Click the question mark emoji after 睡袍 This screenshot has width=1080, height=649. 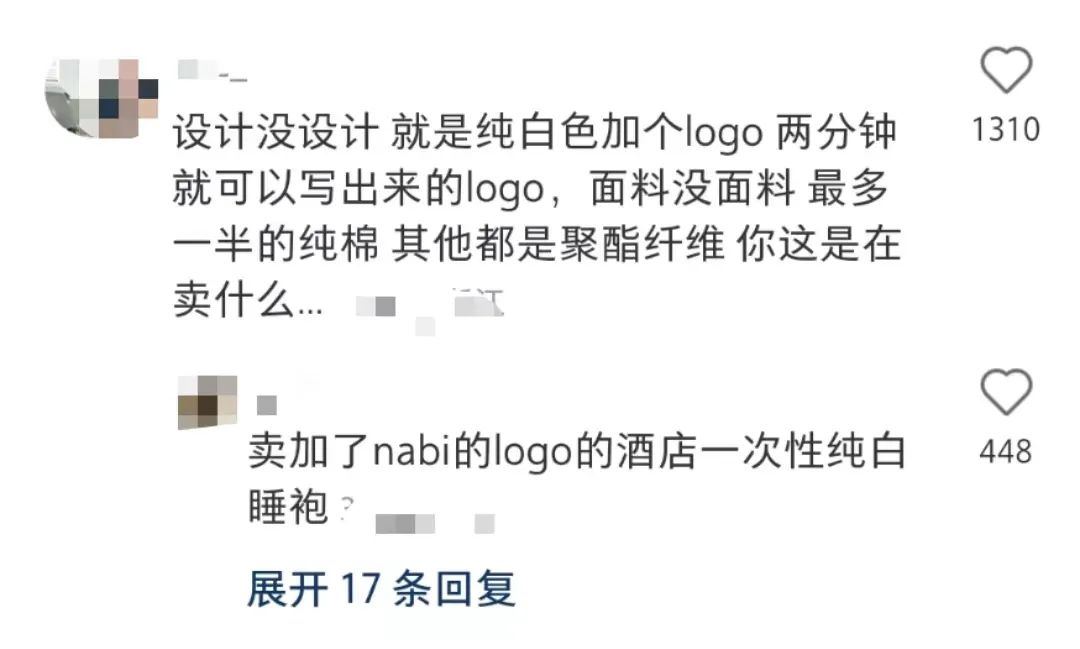[x=347, y=508]
